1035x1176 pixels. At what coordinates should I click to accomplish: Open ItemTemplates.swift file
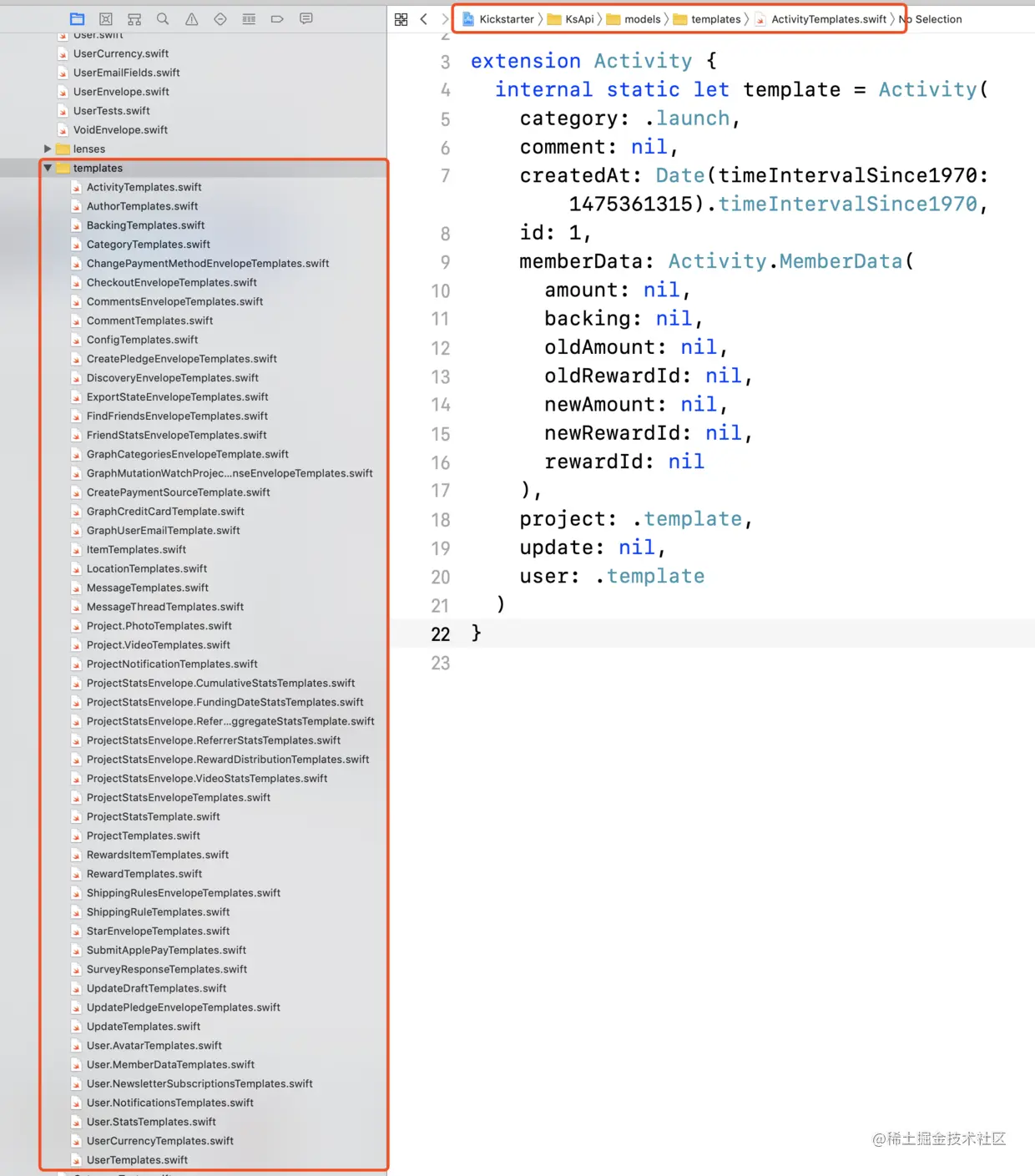tap(136, 550)
